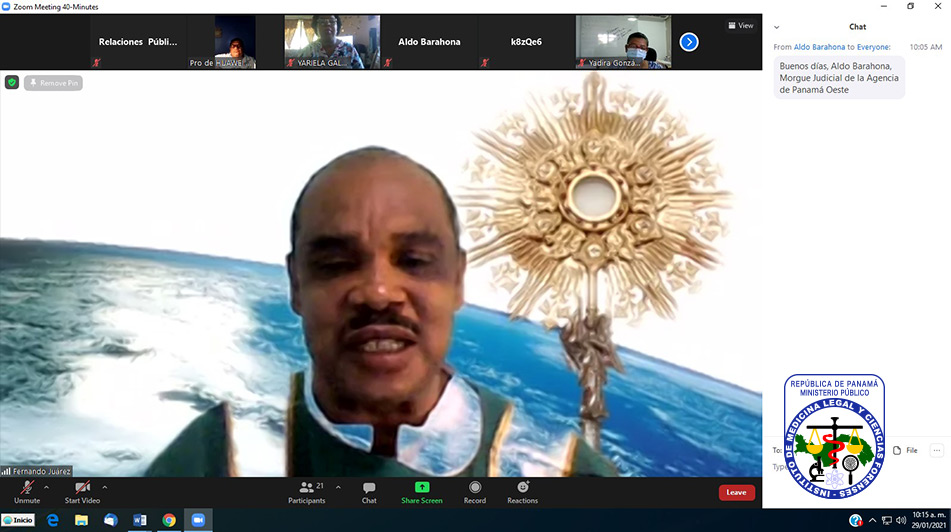Open volume control in system tray

901,520
